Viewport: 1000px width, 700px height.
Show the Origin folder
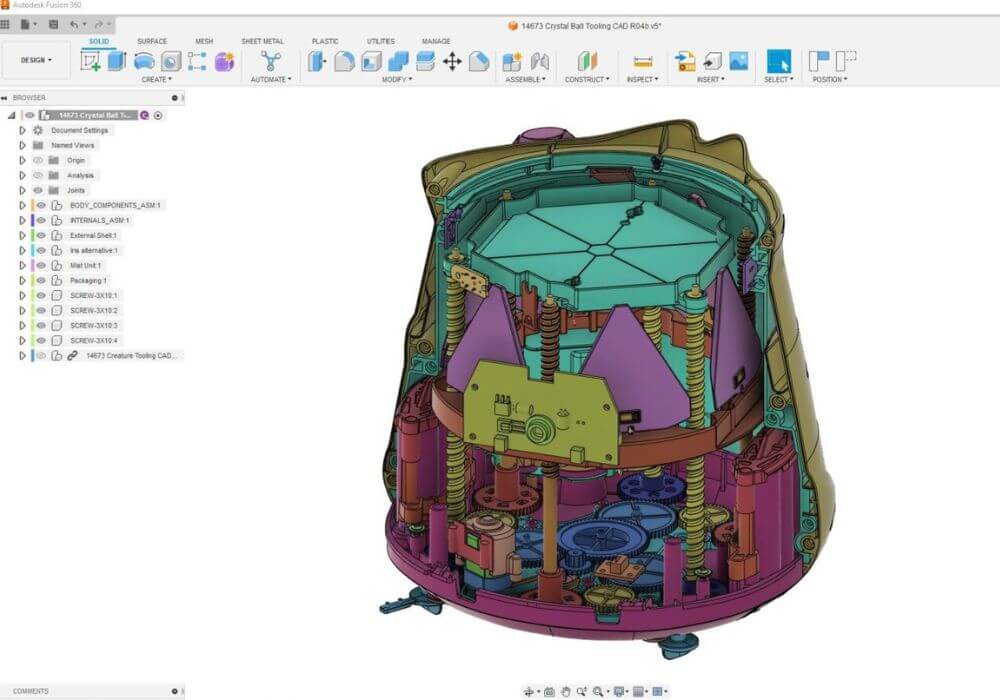38,160
